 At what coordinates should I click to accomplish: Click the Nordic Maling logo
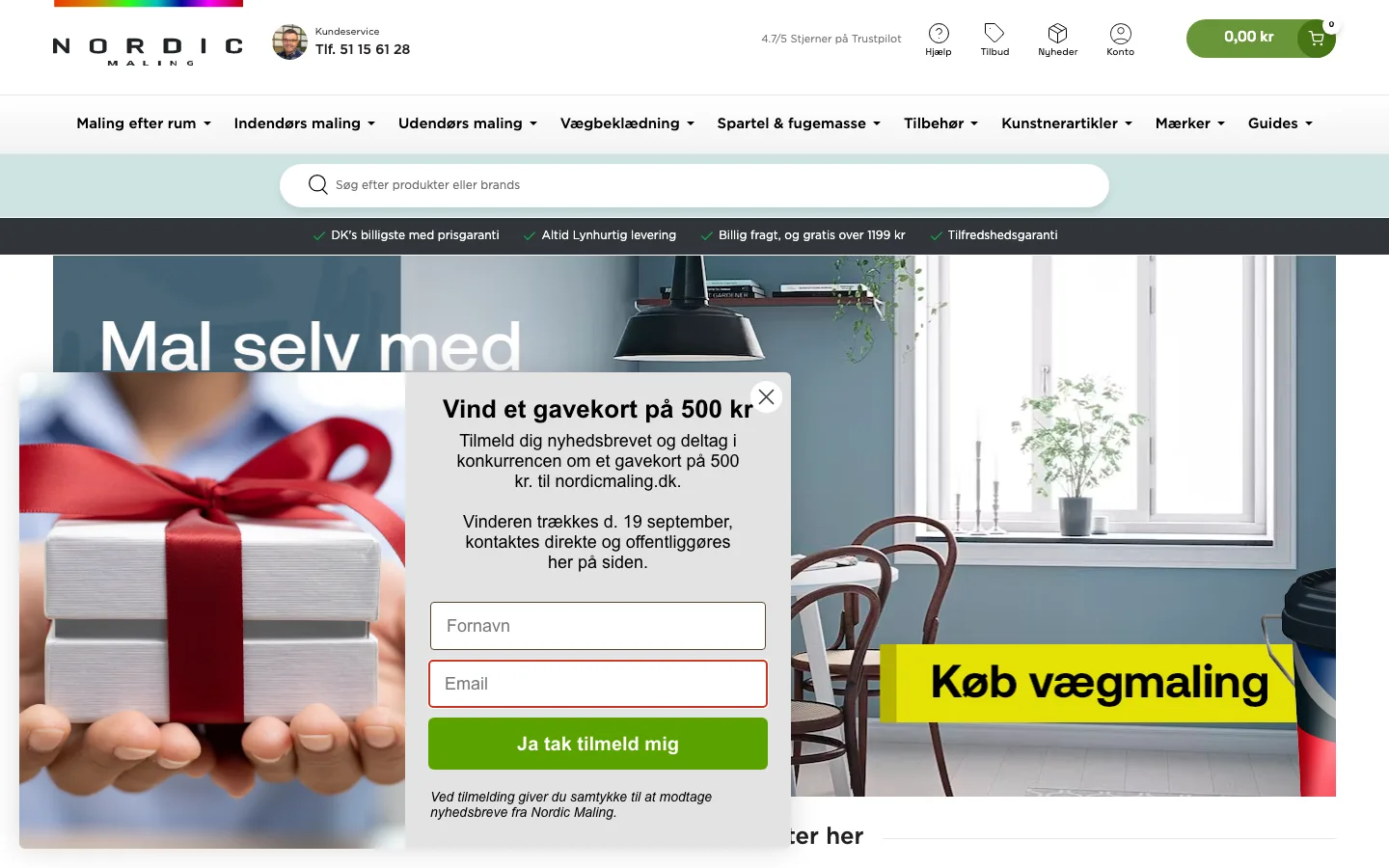pos(148,50)
